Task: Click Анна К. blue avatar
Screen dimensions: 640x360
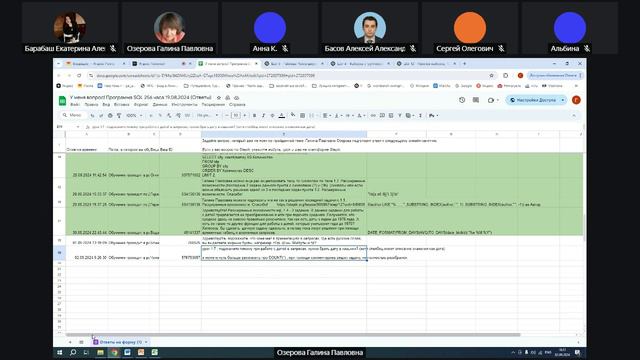Action: (x=270, y=27)
